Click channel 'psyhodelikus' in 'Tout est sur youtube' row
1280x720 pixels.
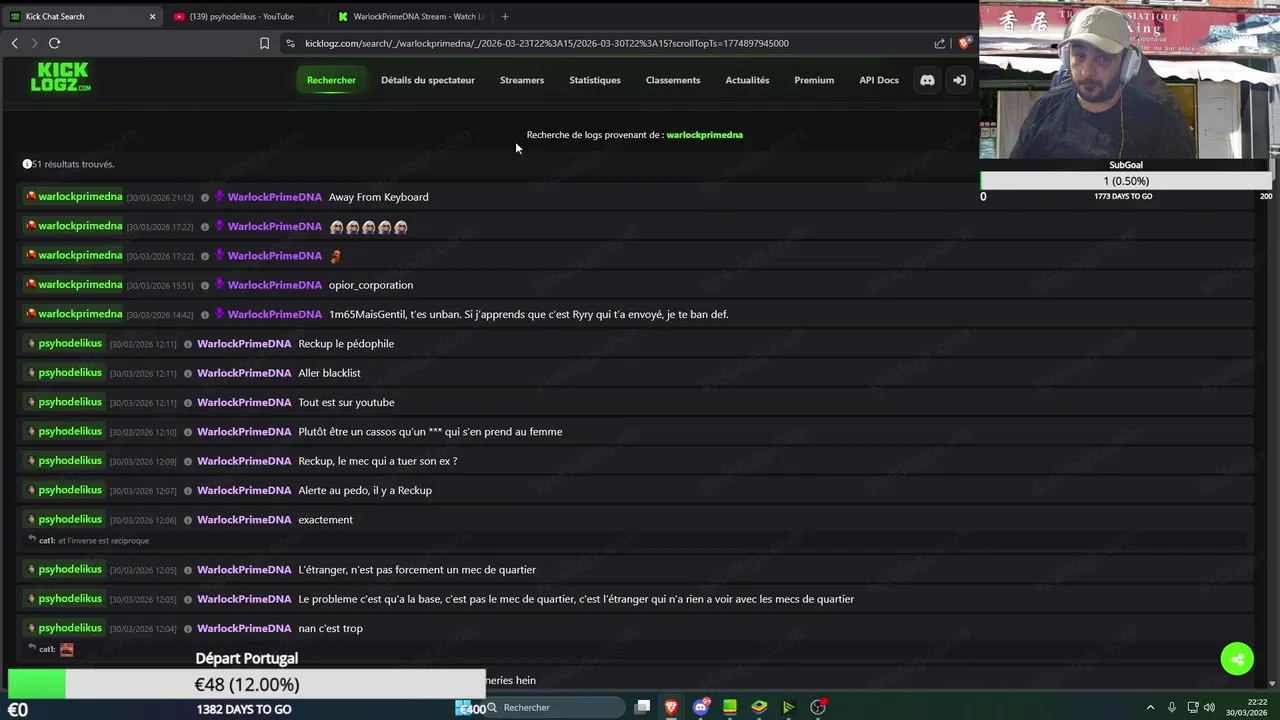(70, 402)
